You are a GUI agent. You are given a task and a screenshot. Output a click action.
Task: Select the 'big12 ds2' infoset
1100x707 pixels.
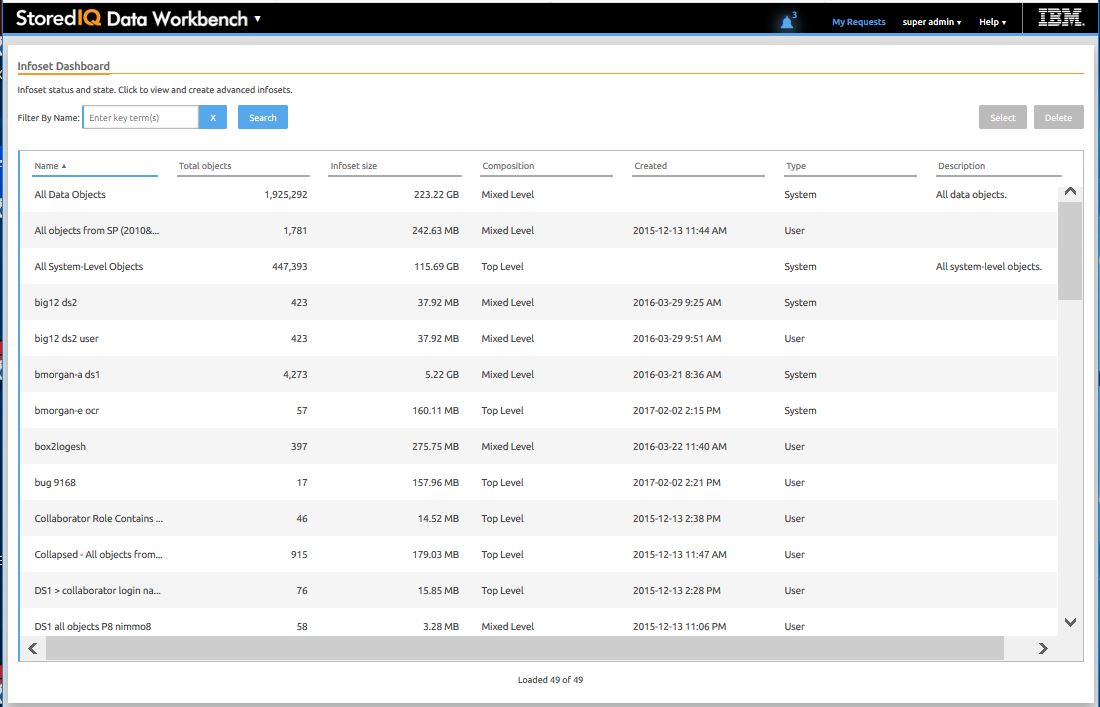pyautogui.click(x=538, y=302)
